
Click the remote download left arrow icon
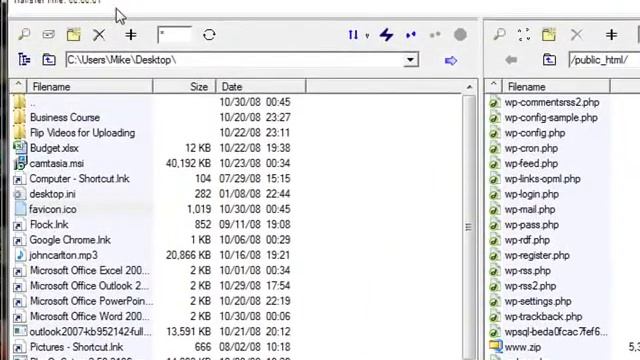coord(511,60)
